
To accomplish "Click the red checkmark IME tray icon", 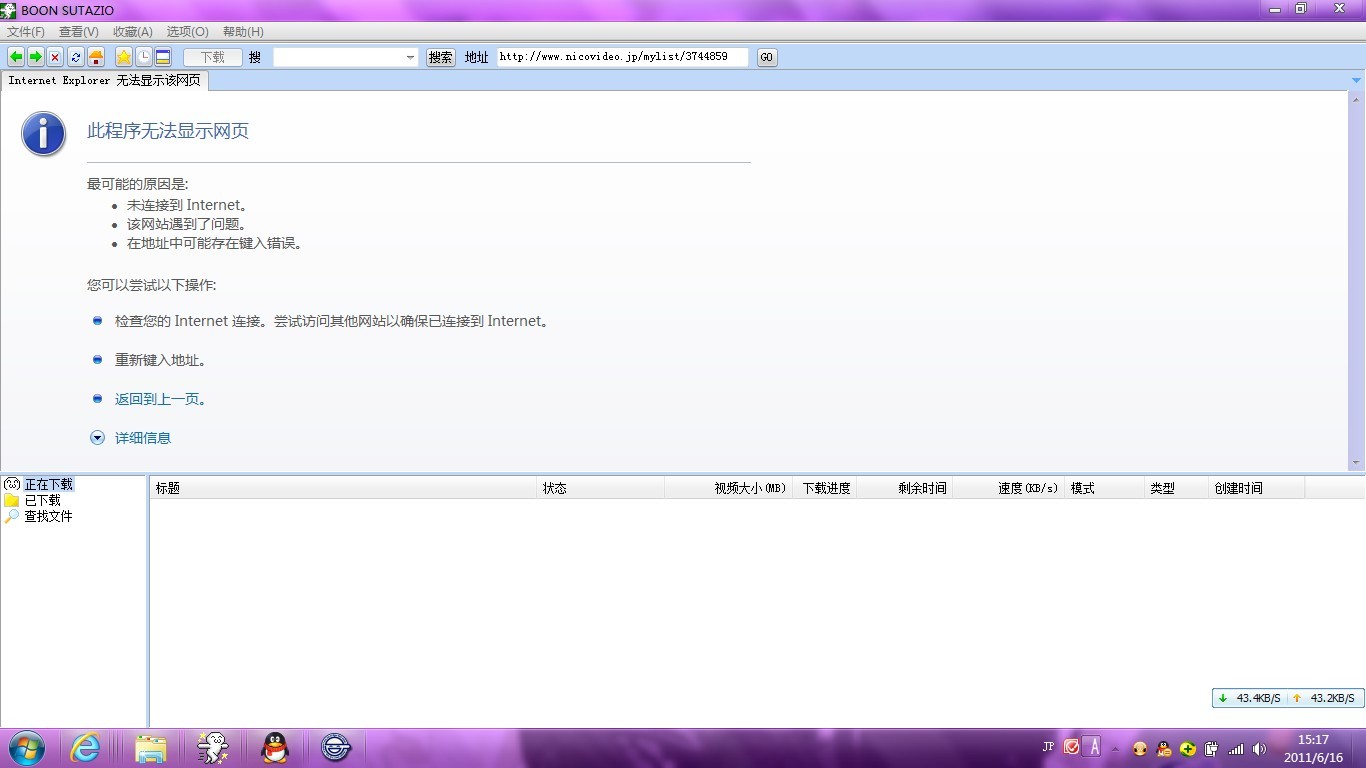I will coord(1072,747).
